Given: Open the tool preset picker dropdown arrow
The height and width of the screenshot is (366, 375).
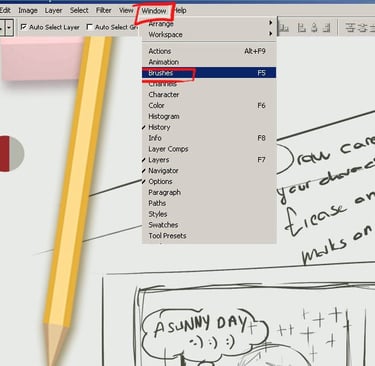Looking at the screenshot, I should tap(9, 27).
